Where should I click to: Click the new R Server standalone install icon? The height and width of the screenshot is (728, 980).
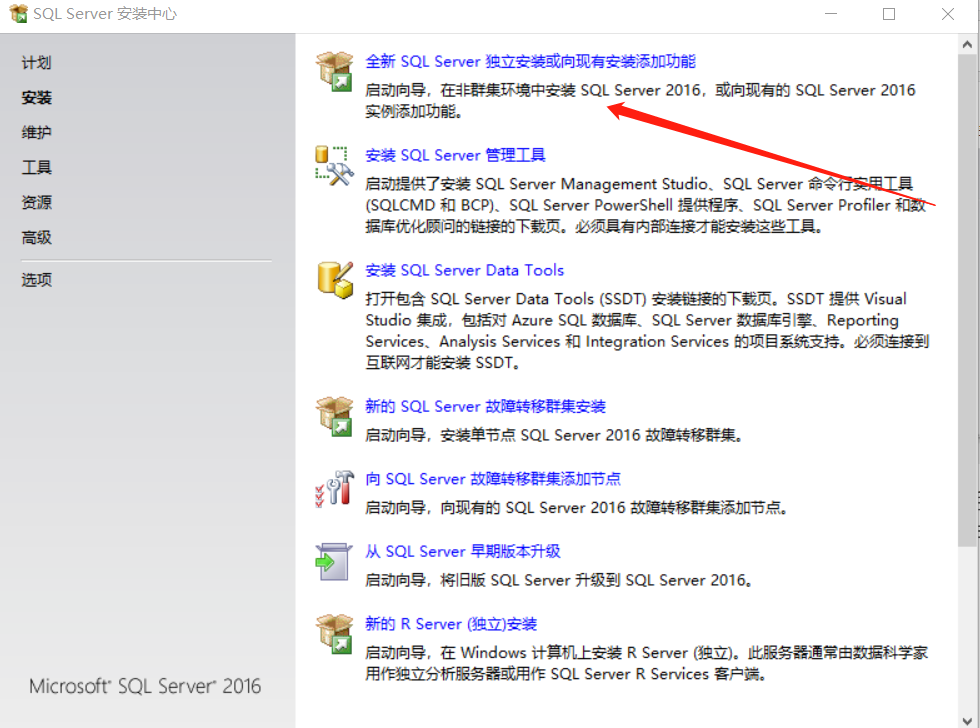click(334, 634)
